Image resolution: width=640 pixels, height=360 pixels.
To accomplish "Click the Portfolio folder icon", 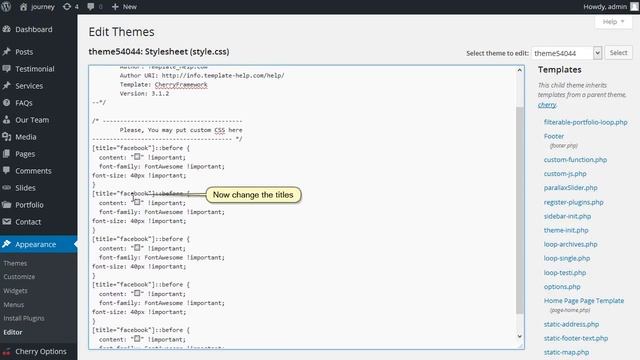I will tap(7, 204).
